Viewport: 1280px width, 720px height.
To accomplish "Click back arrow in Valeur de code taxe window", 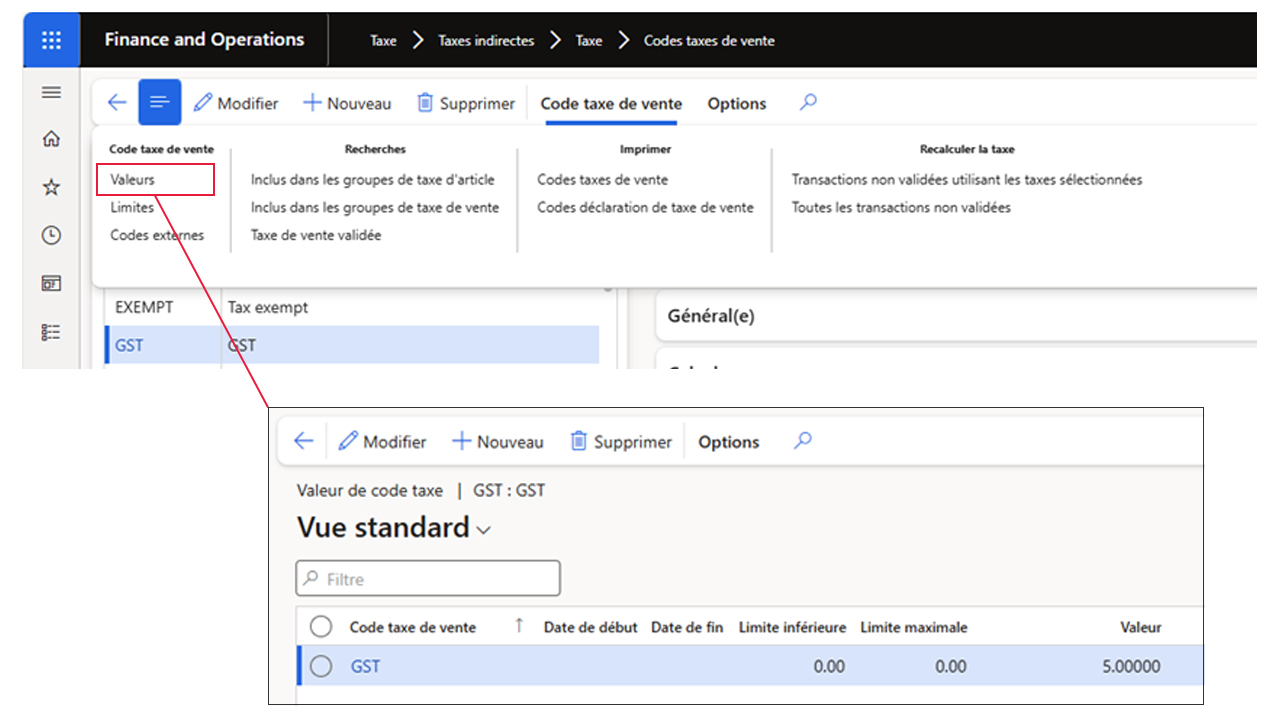I will (304, 441).
